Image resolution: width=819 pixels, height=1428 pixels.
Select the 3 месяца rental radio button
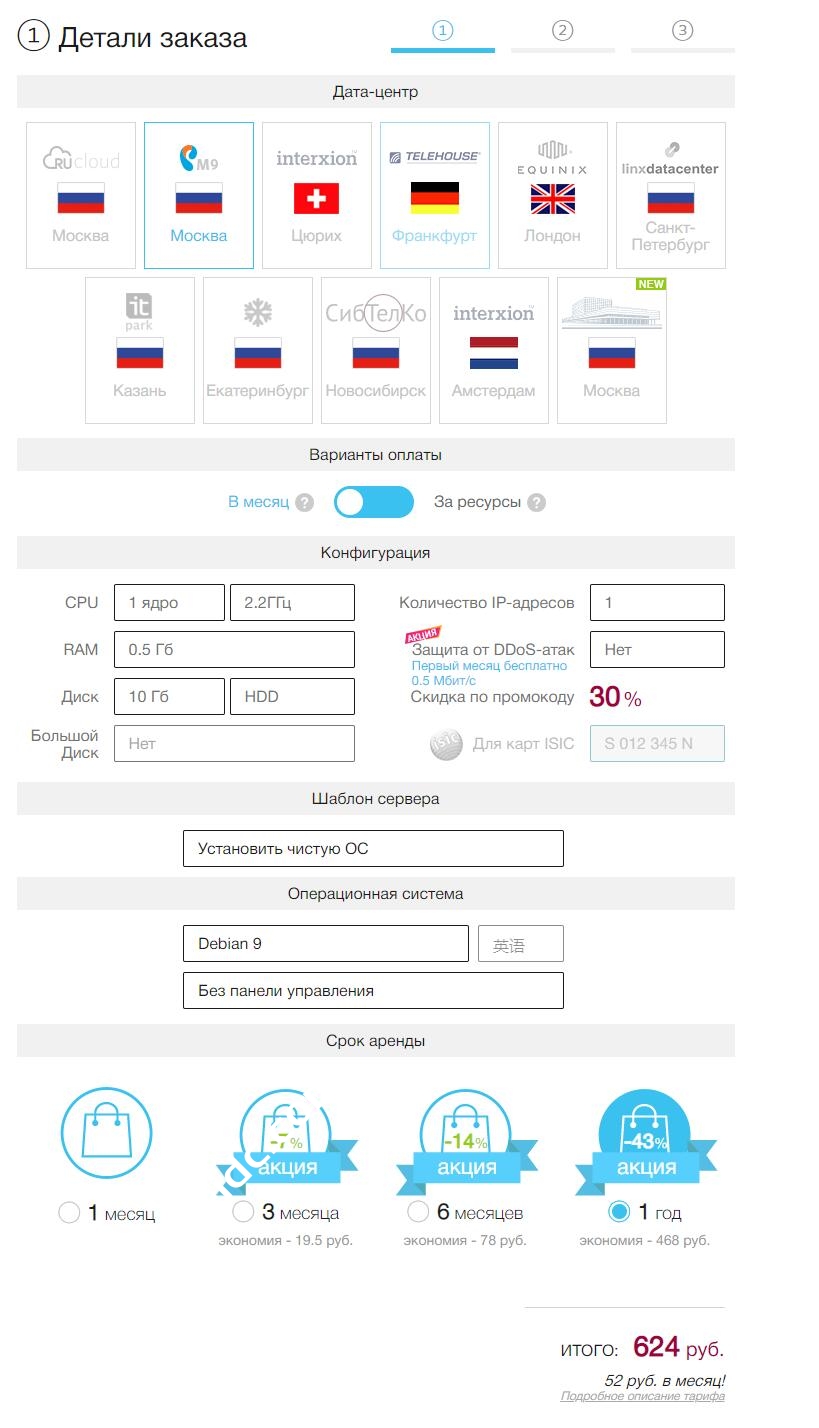[243, 1212]
